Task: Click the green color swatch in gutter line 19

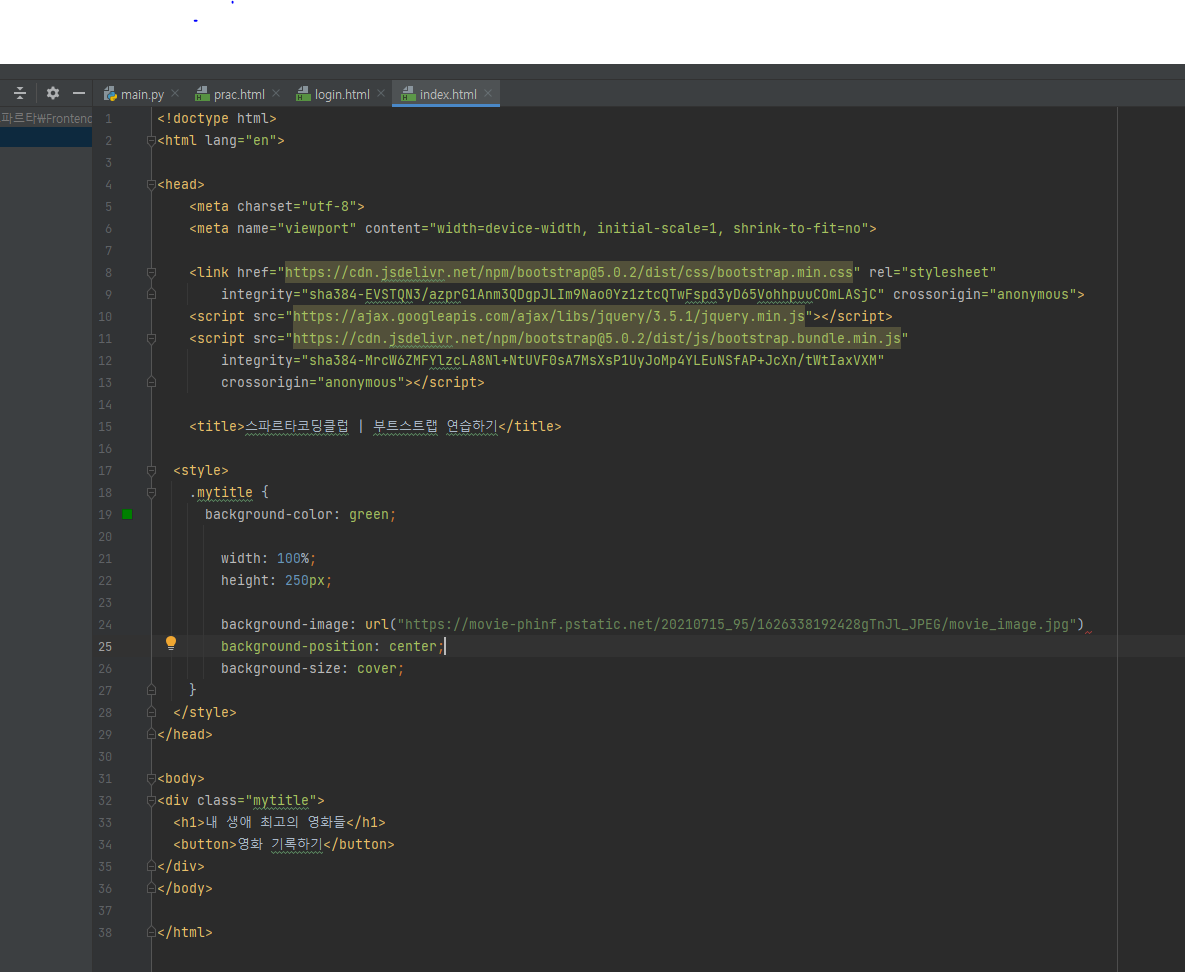Action: 127,515
